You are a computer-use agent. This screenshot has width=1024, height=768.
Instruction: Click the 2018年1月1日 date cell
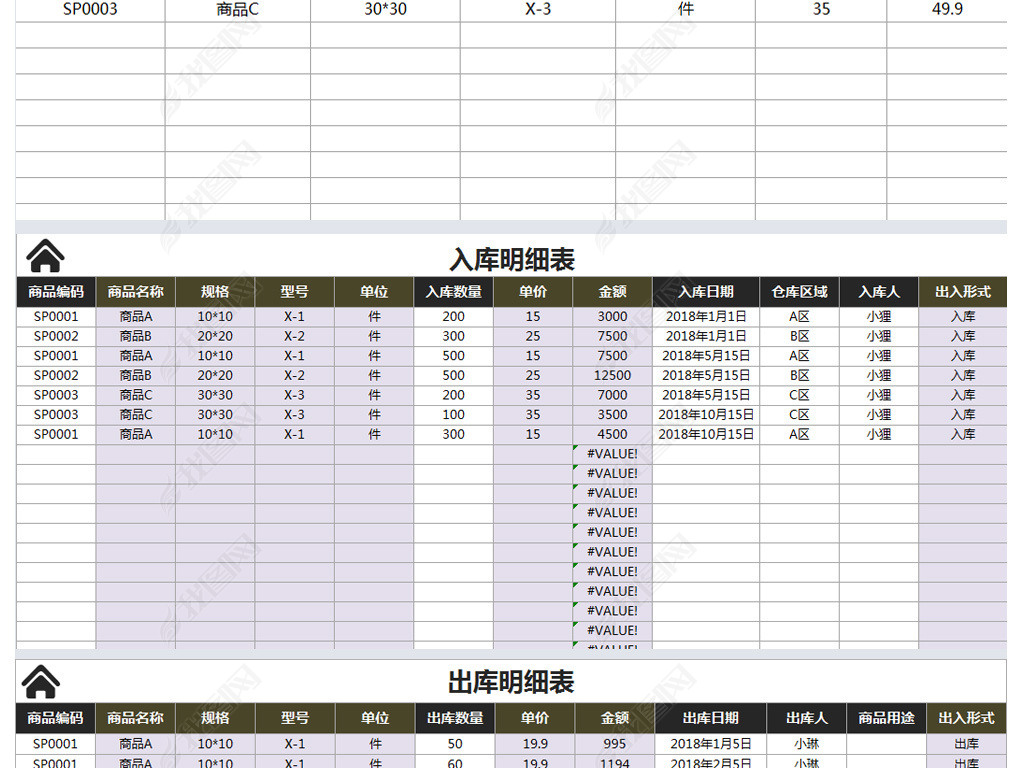pyautogui.click(x=707, y=316)
